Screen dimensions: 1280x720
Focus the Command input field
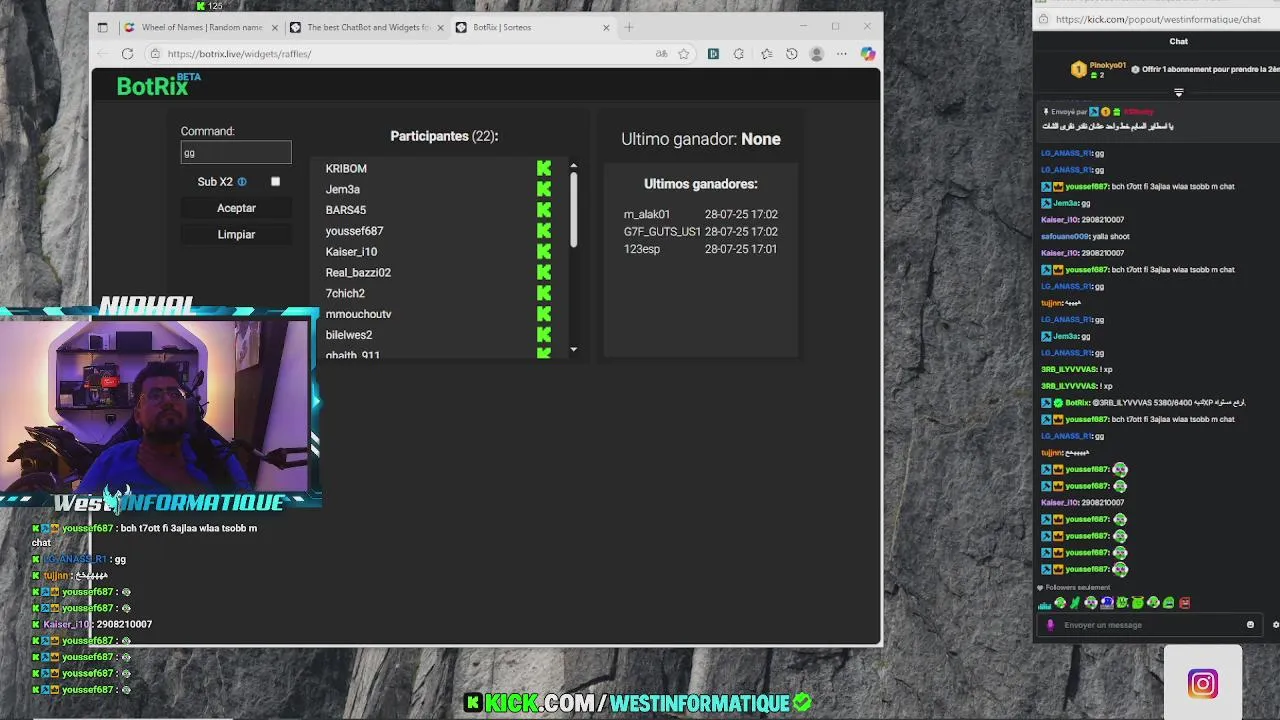point(236,153)
